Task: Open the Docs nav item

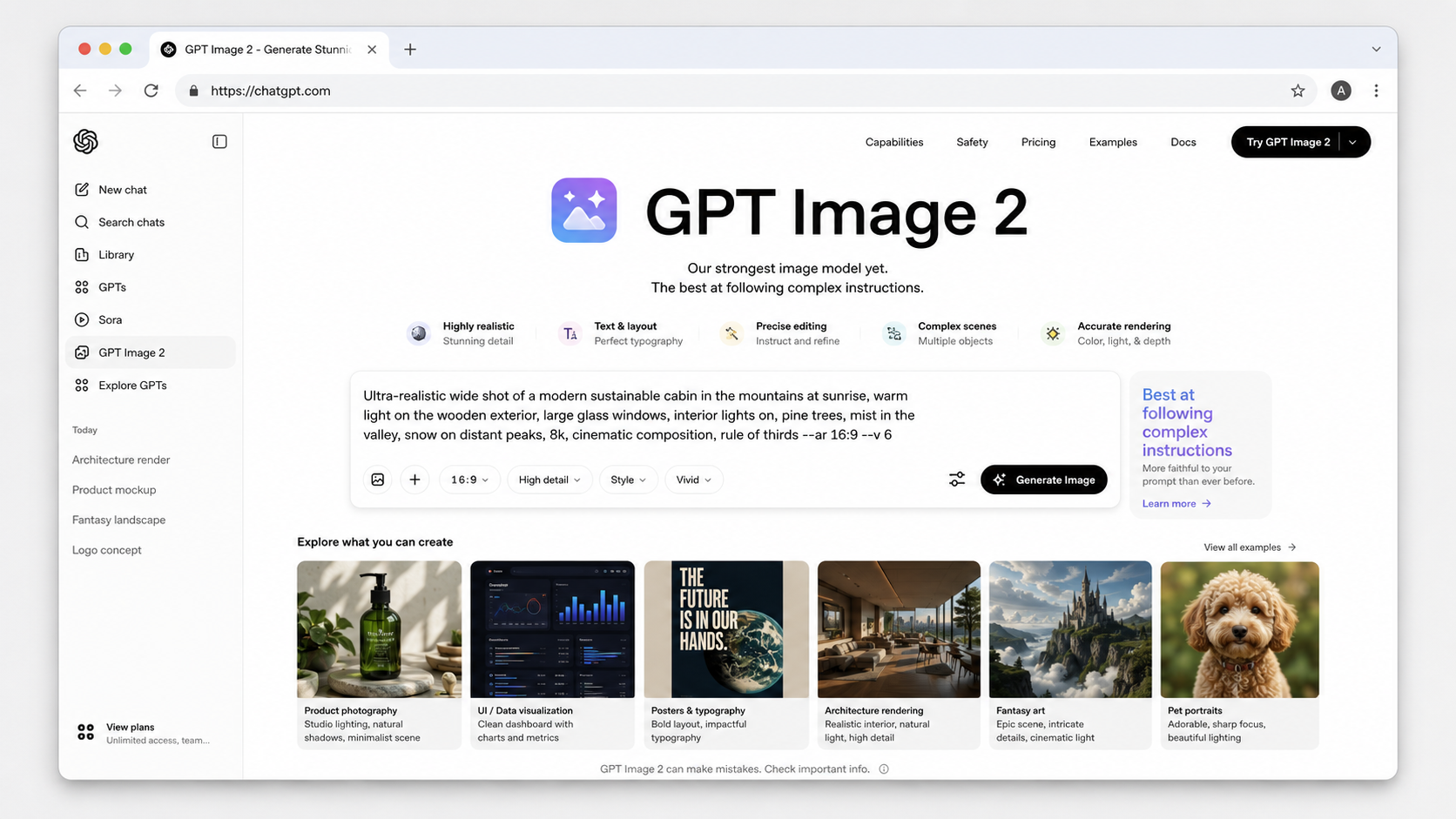Action: point(1183,142)
